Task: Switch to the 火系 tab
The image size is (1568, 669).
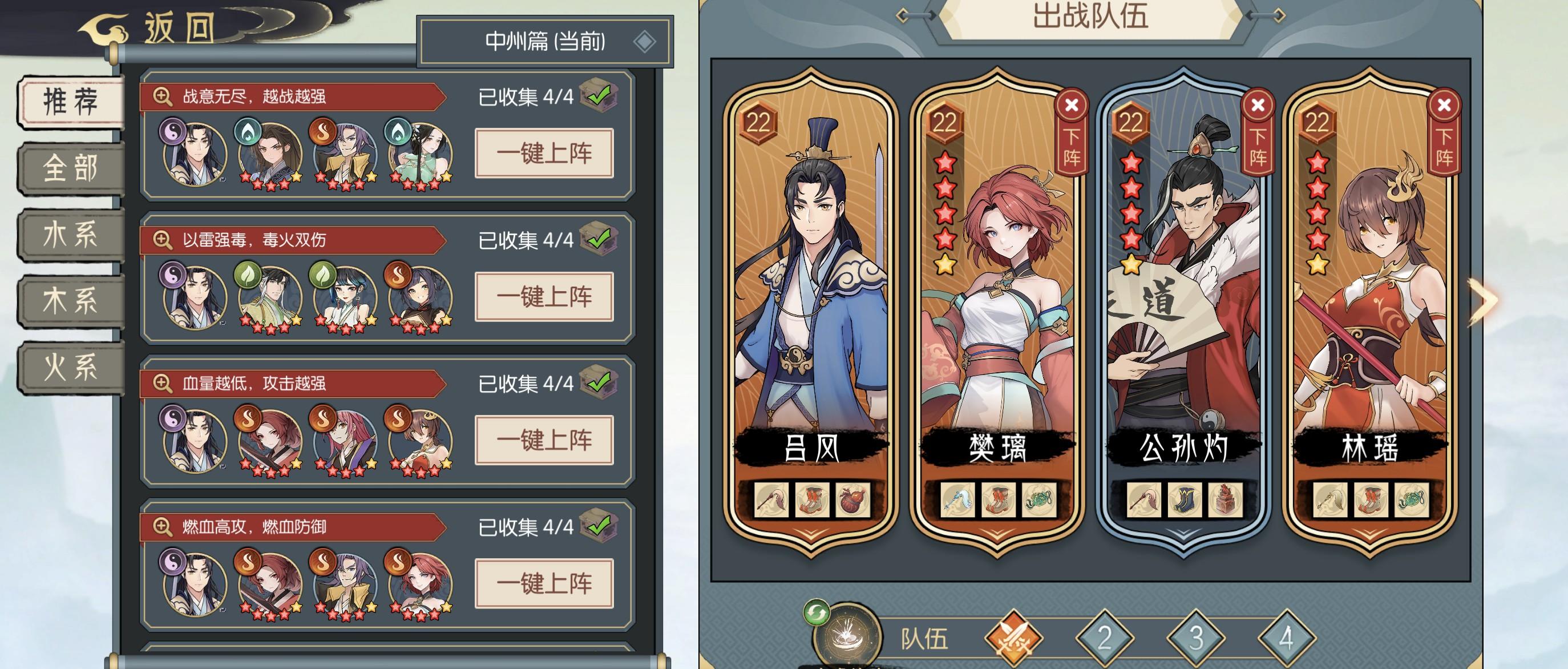Action: (x=71, y=368)
